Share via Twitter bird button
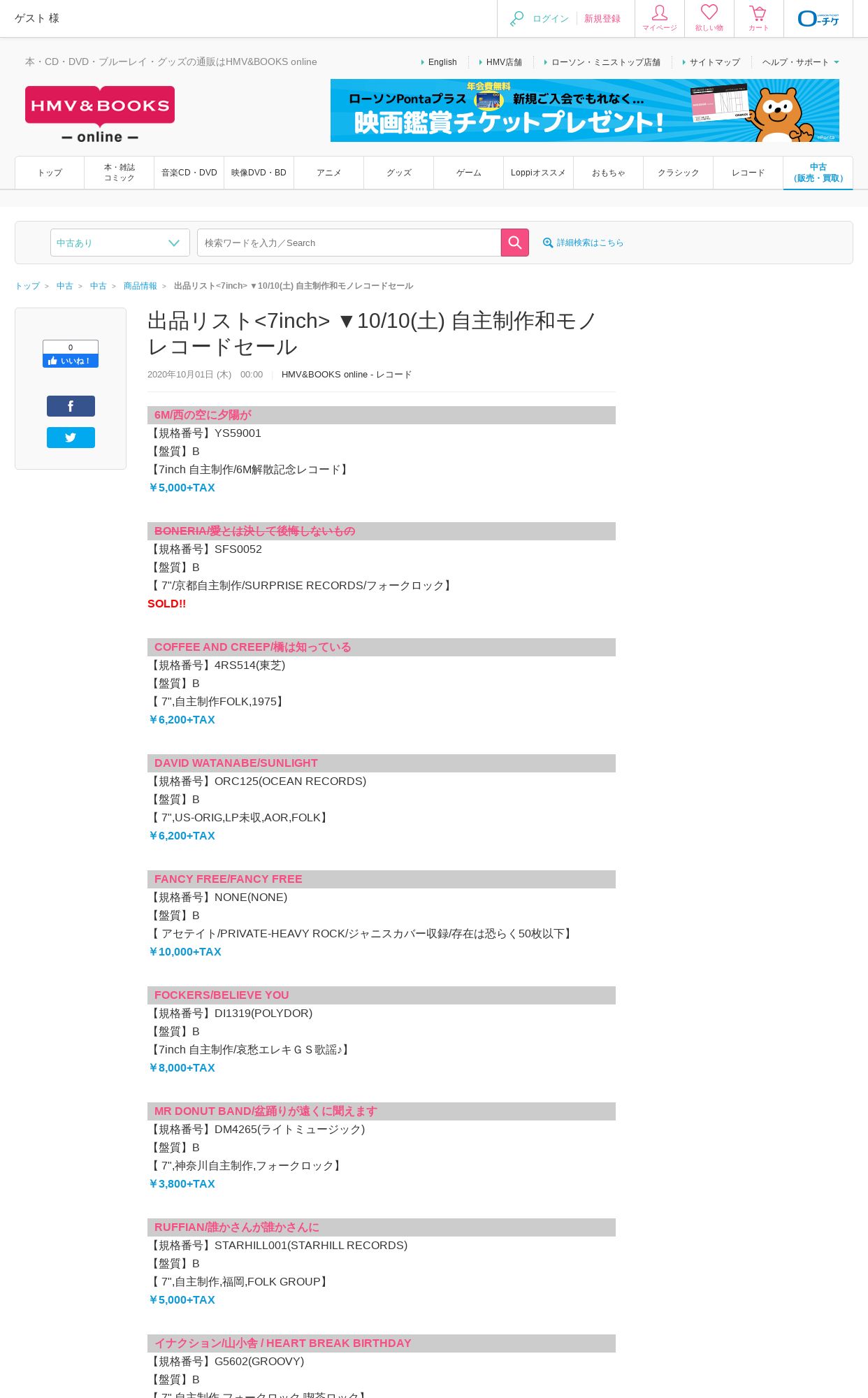 click(x=71, y=438)
